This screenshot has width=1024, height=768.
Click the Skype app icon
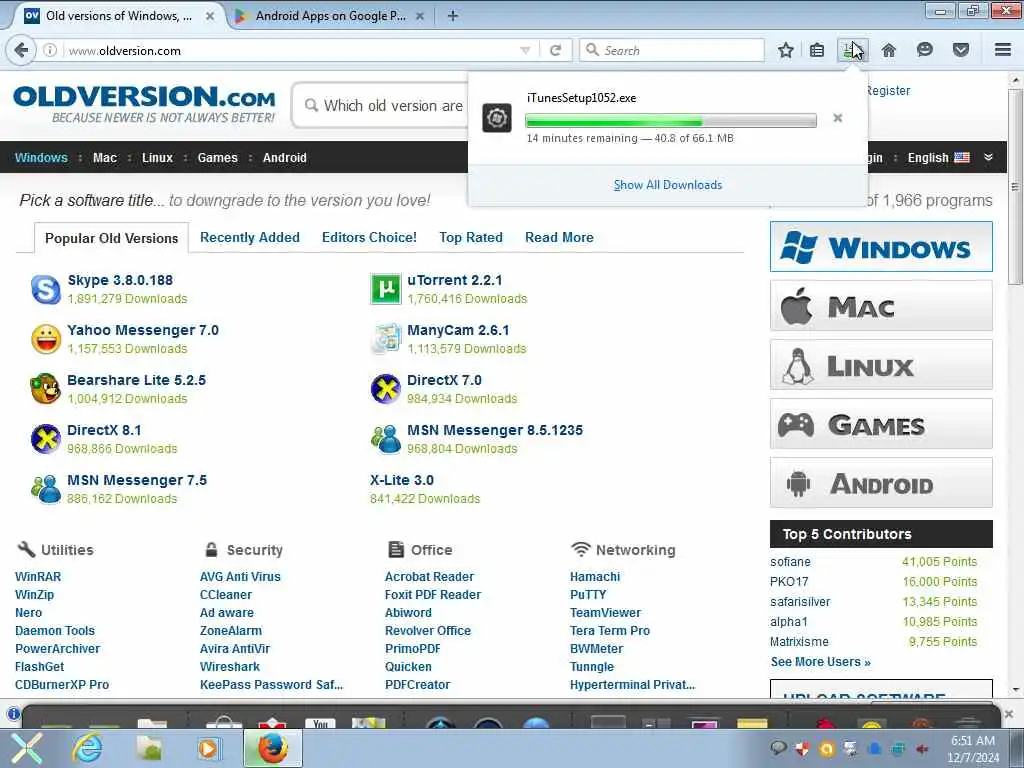coord(46,289)
